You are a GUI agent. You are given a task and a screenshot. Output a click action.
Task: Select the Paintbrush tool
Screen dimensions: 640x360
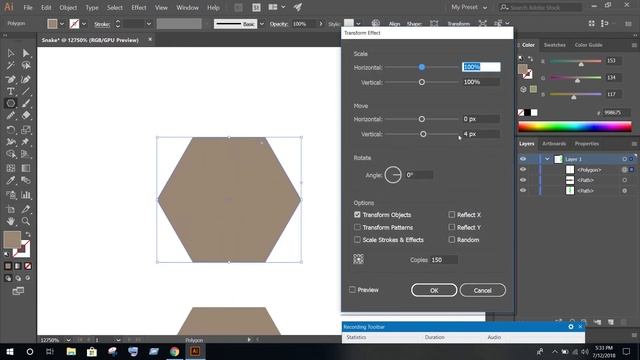tap(26, 103)
